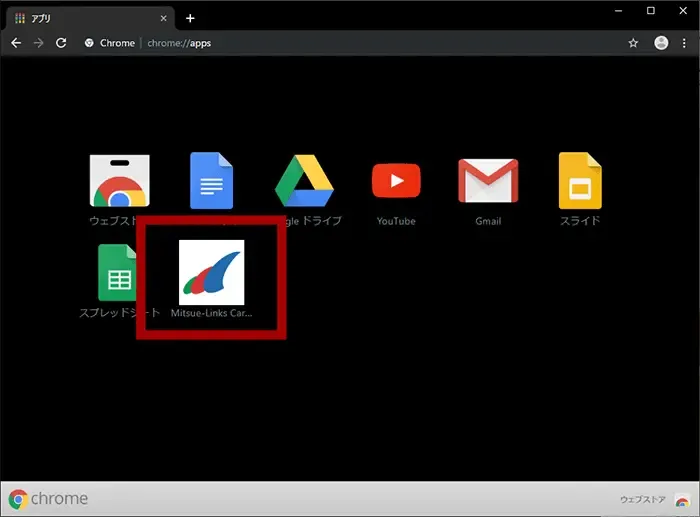Click the Gmail app label
700x517 pixels.
488,221
